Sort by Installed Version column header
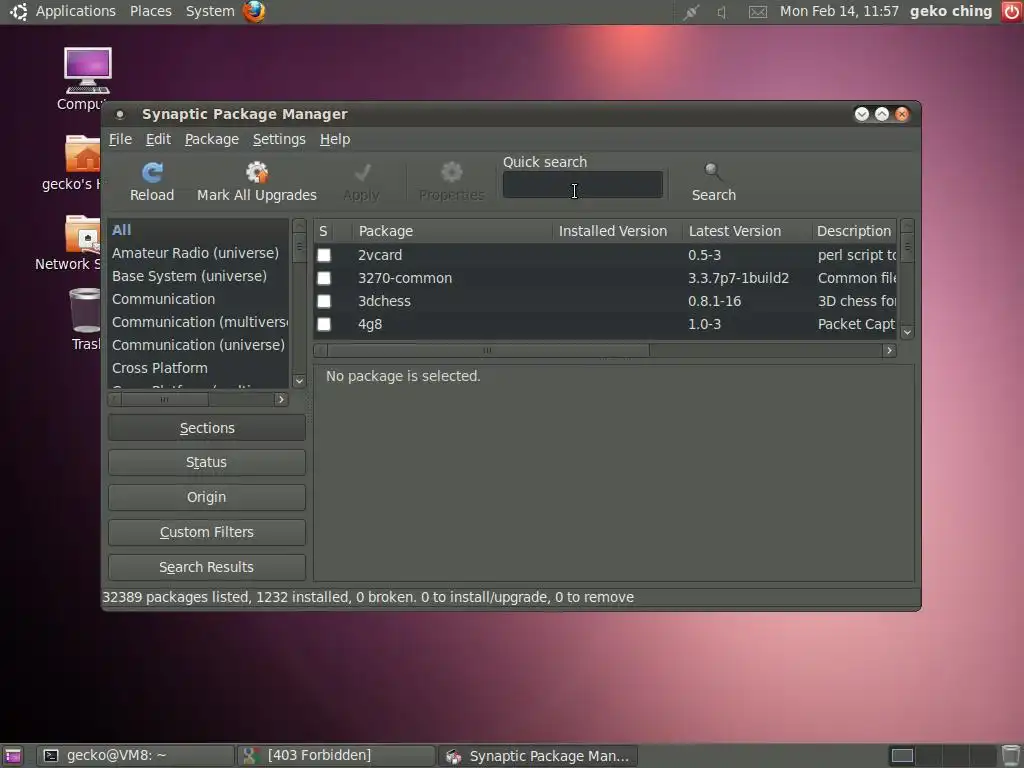This screenshot has height=768, width=1024. tap(617, 231)
